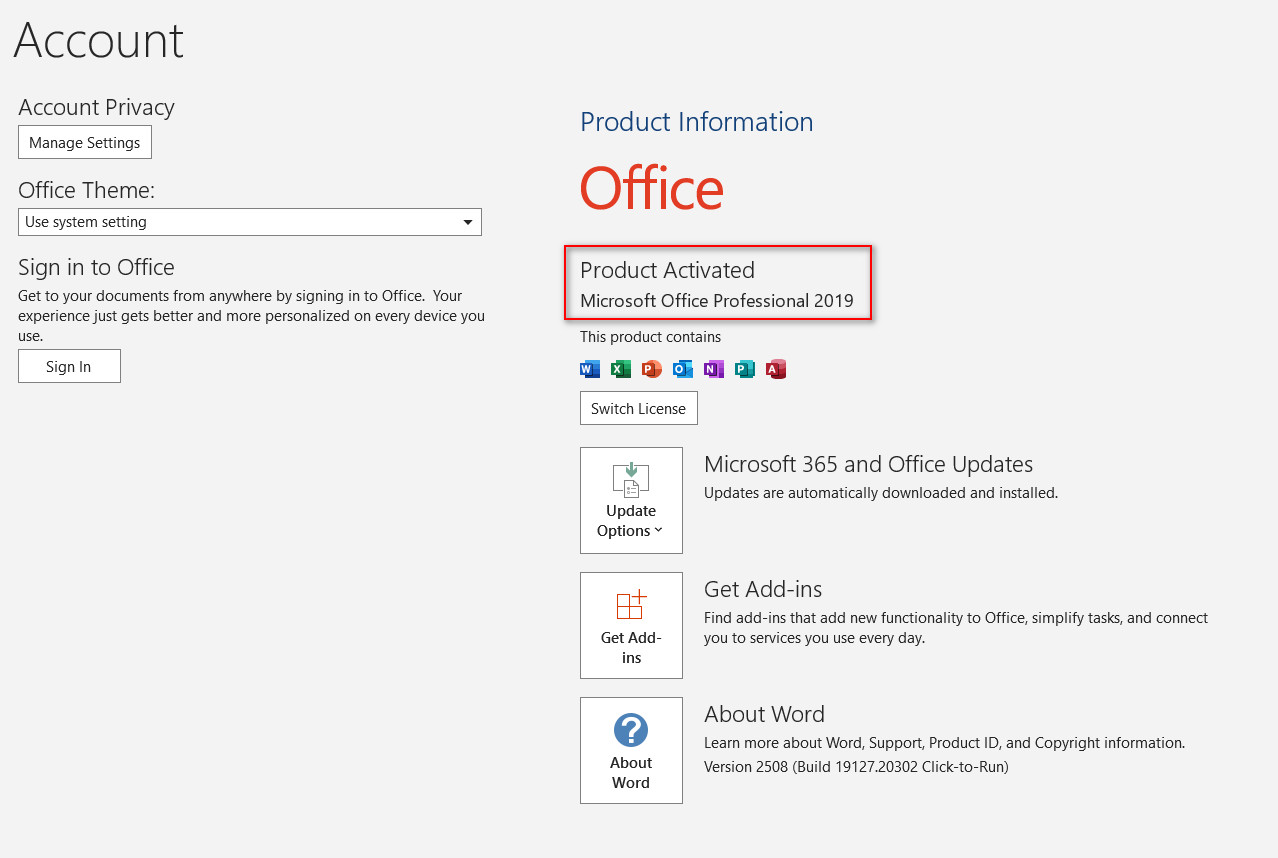The width and height of the screenshot is (1278, 858).
Task: Click the Outlook app icon
Action: 683,369
